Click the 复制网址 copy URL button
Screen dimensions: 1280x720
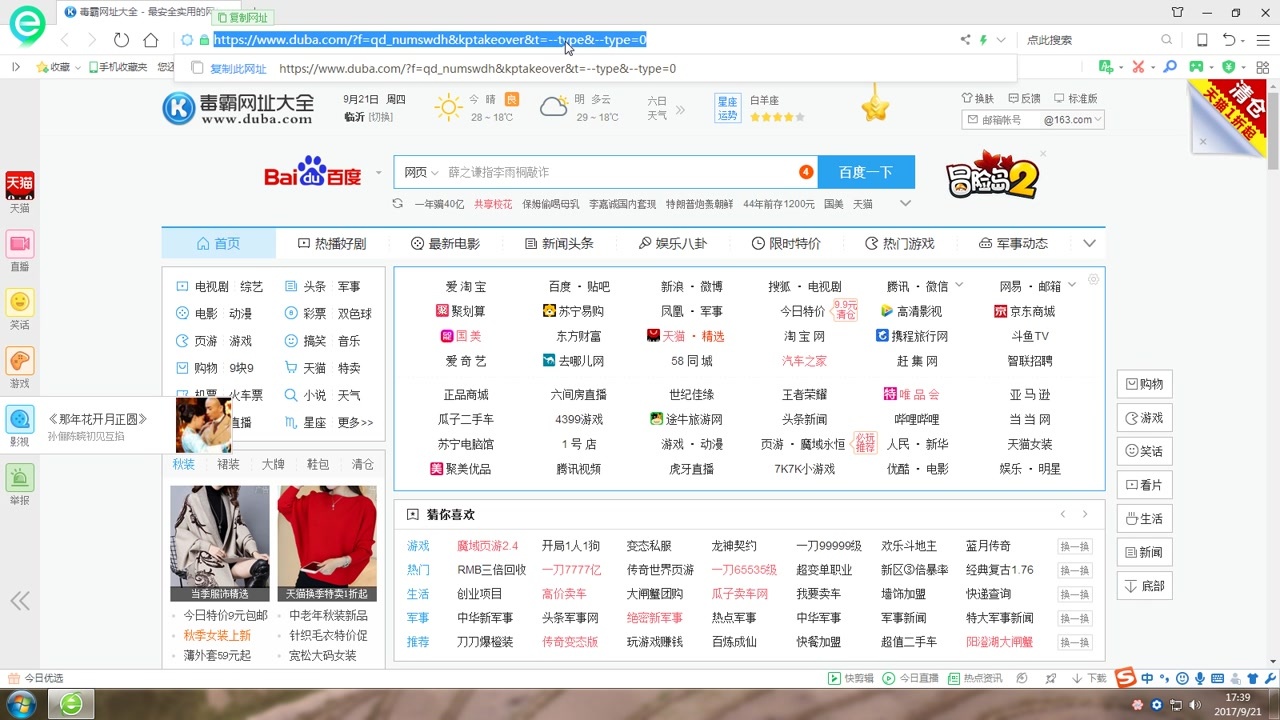tap(241, 18)
